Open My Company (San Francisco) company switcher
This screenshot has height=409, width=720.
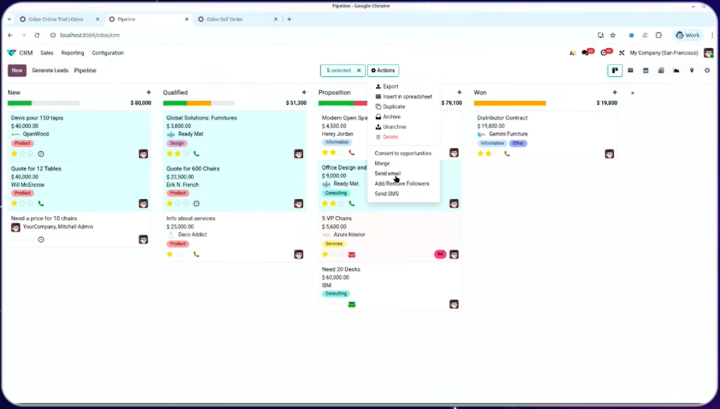pyautogui.click(x=664, y=53)
